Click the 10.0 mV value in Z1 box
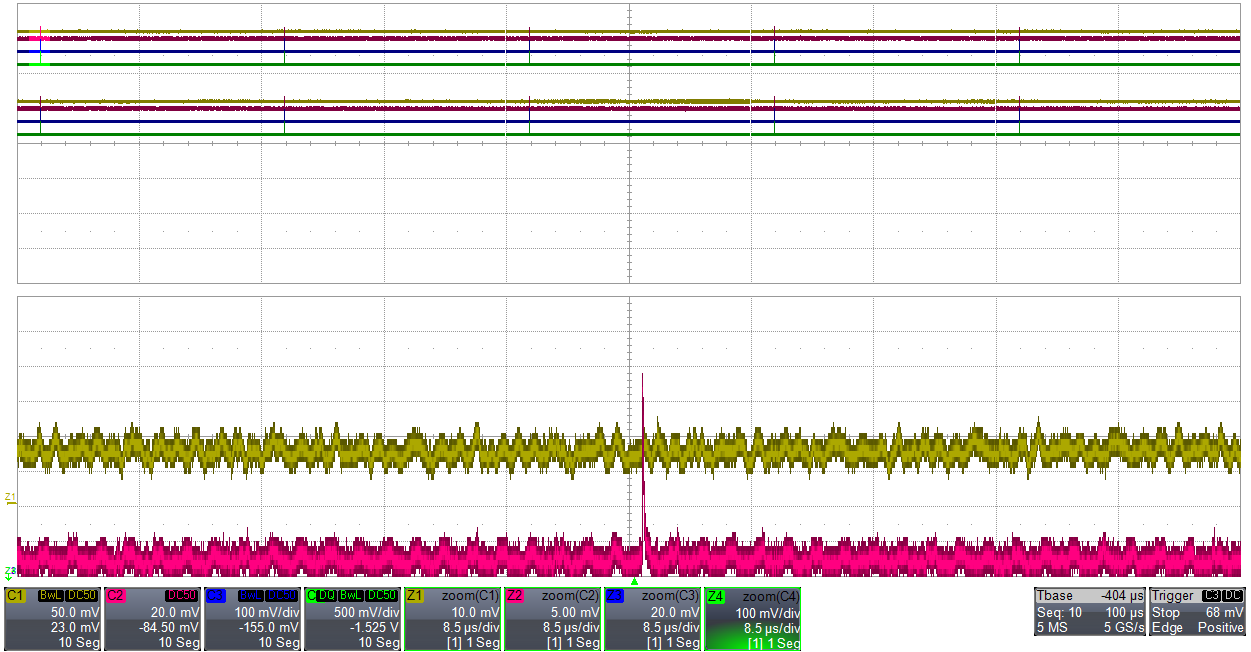The width and height of the screenshot is (1251, 652). [x=476, y=612]
